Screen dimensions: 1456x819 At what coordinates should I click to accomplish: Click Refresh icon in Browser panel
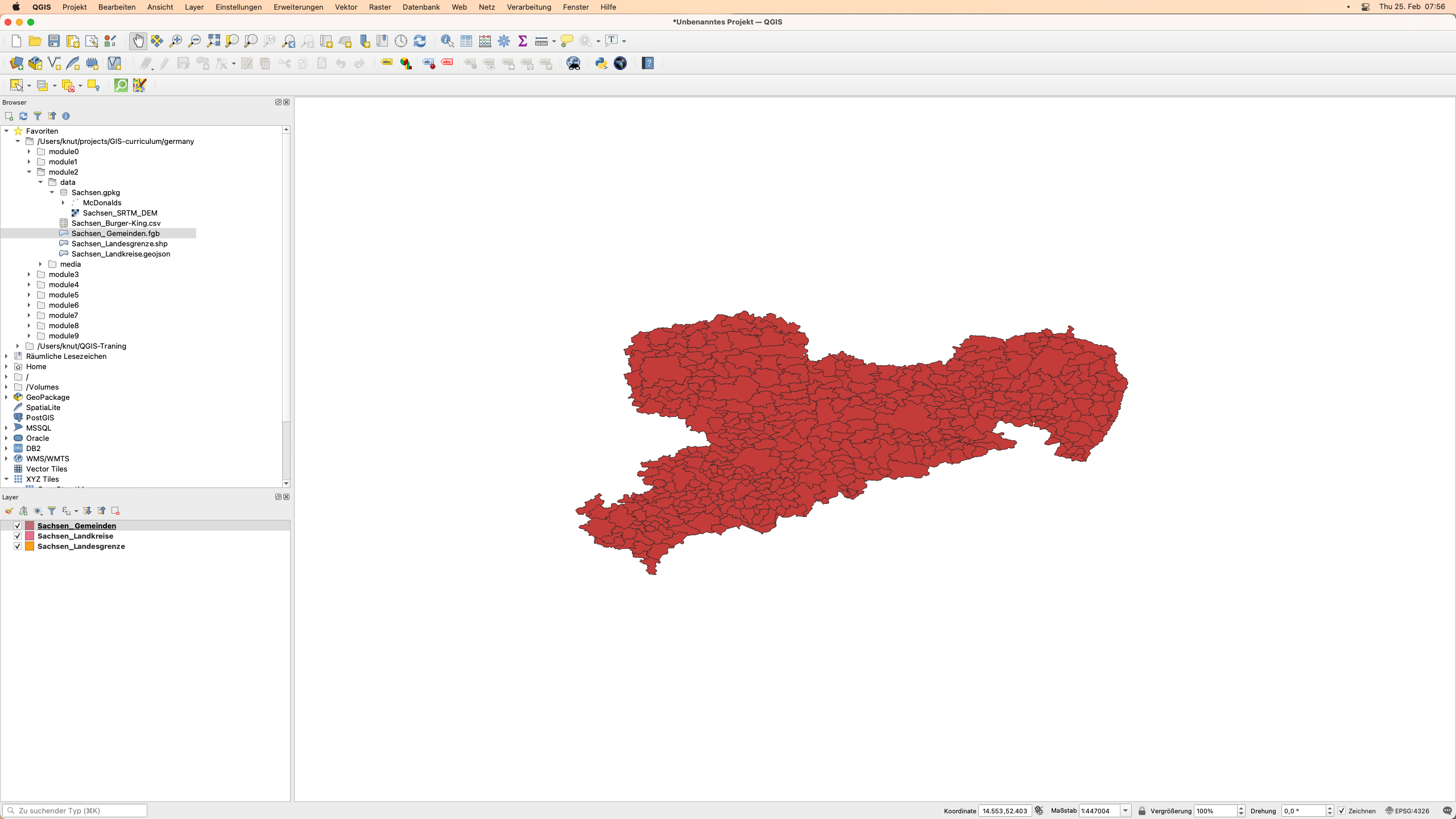(23, 116)
